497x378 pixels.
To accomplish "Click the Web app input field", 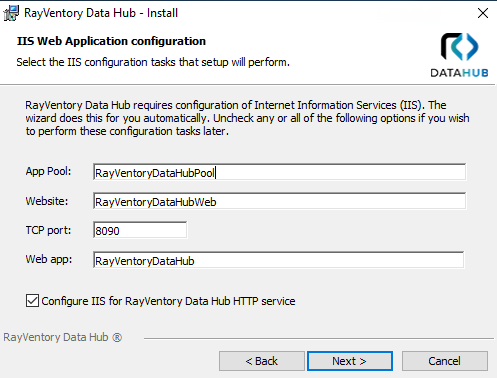I will 279,260.
